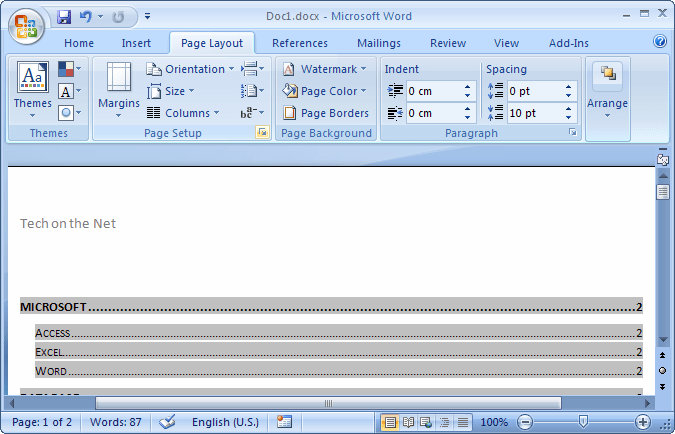Increase Spacing Before value
The height and width of the screenshot is (434, 675).
pos(569,87)
